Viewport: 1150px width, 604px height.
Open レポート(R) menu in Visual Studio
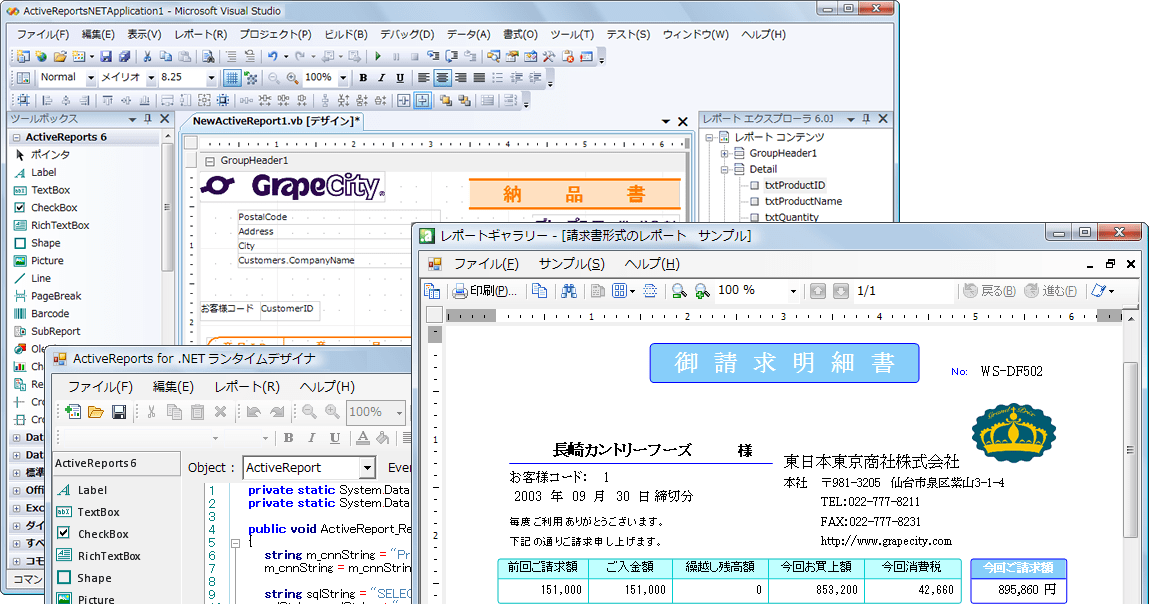[200, 34]
